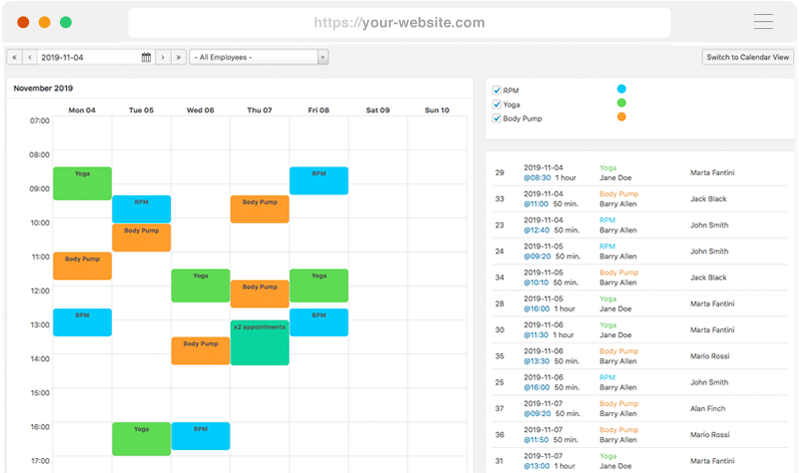799x473 pixels.
Task: Toggle the RPM class checkbox
Action: (497, 90)
